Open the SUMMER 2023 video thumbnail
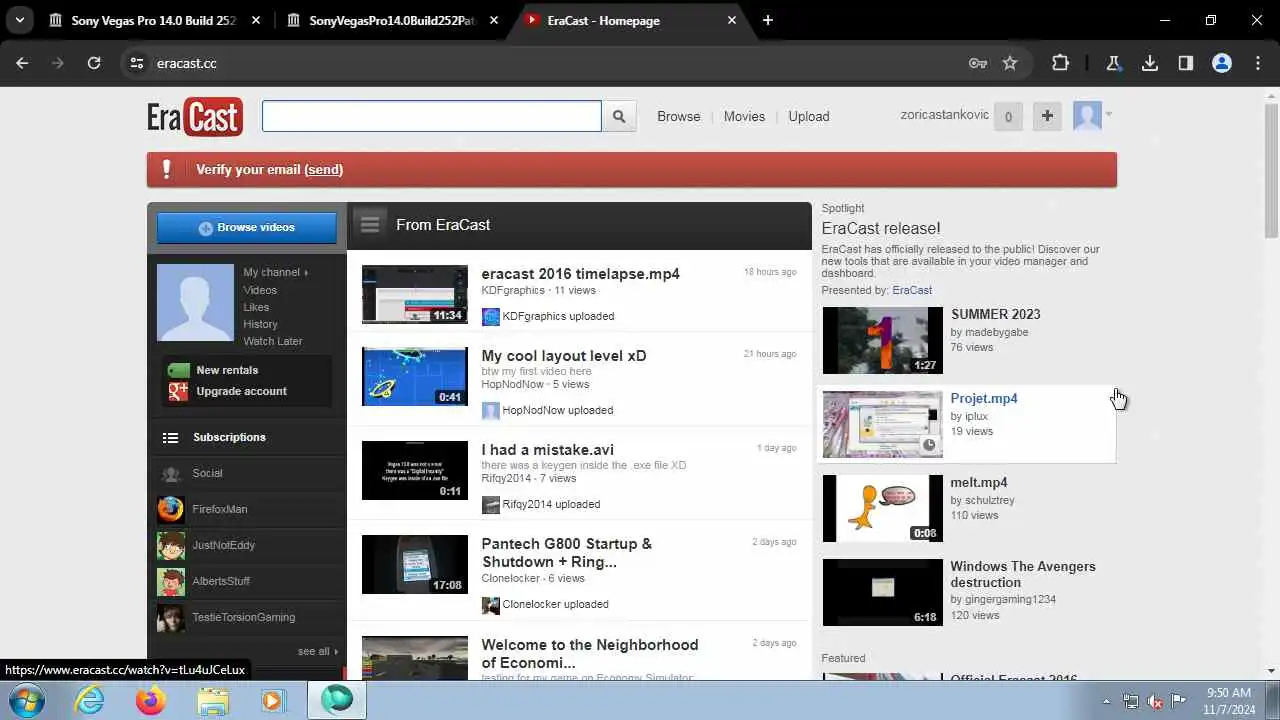The height and width of the screenshot is (720, 1280). coord(882,340)
